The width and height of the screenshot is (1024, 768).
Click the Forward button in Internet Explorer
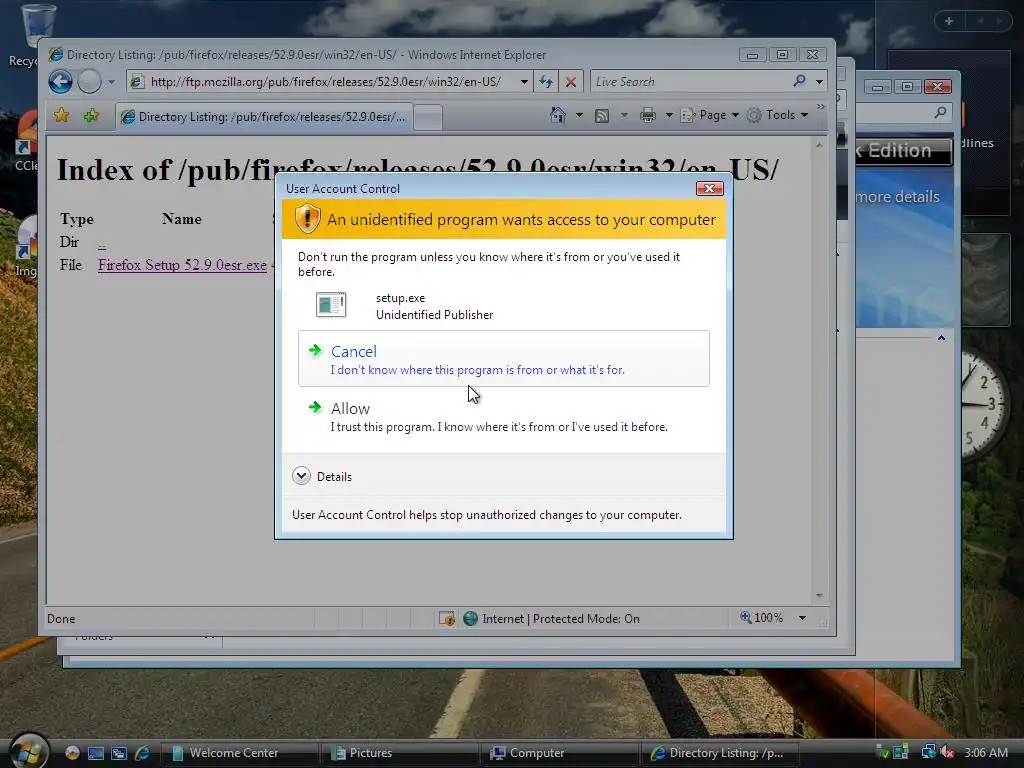[x=89, y=82]
